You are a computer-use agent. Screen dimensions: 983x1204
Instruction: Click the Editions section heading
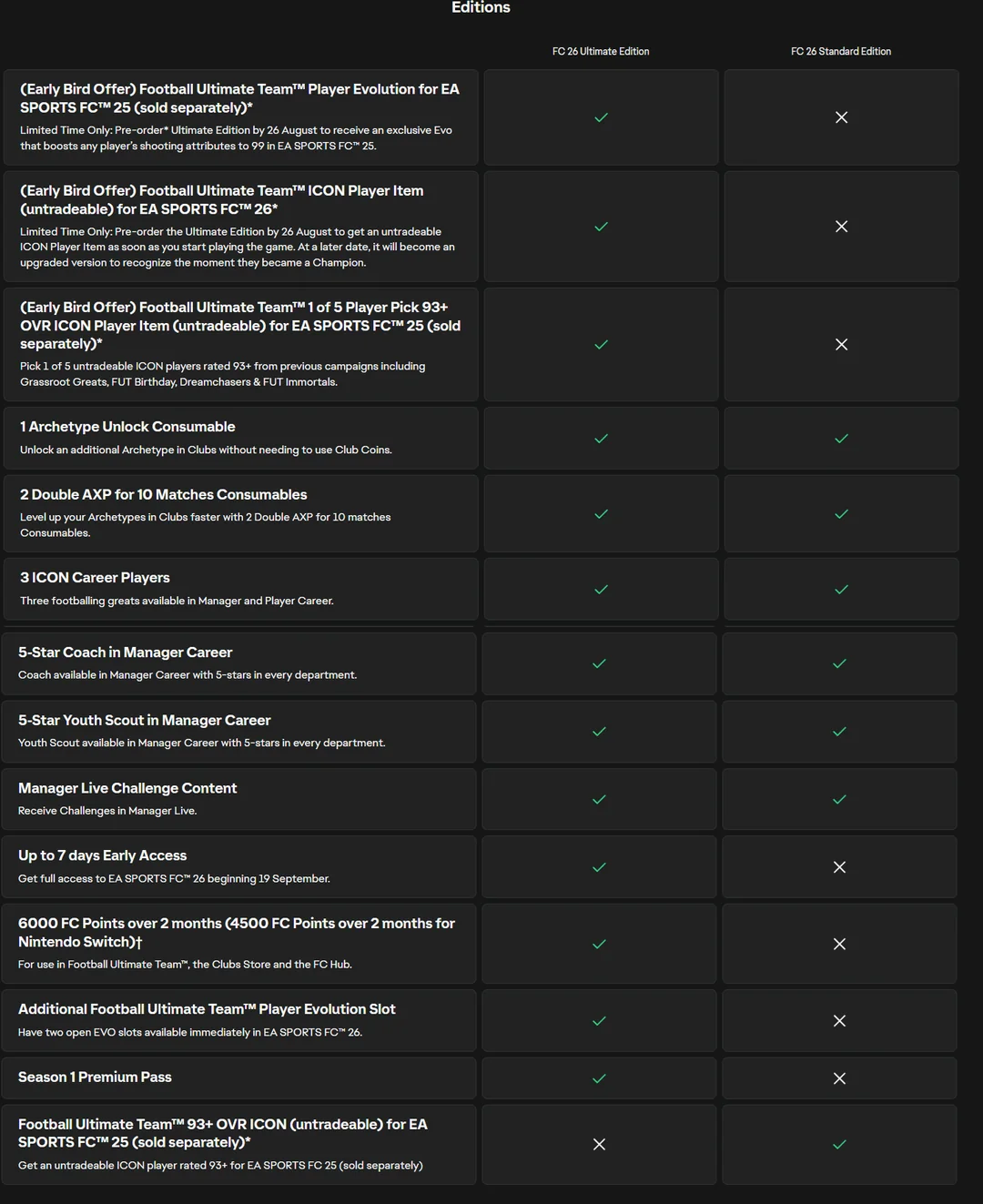click(x=481, y=7)
